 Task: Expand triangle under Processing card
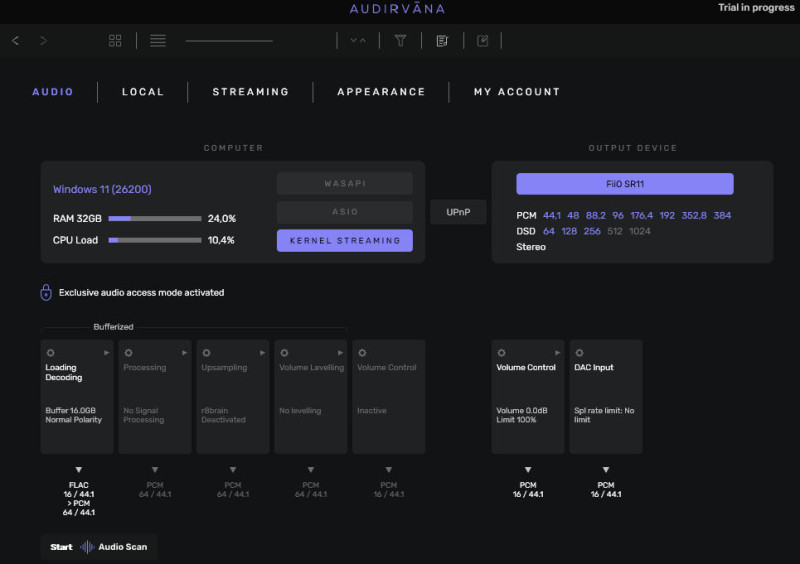155,470
